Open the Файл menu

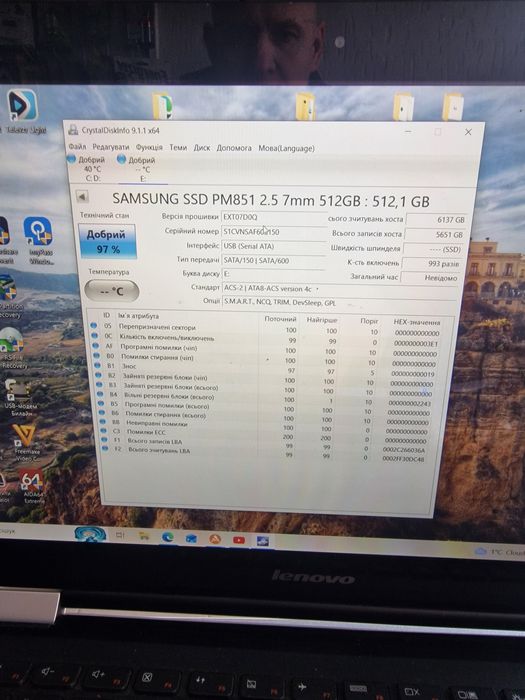click(x=77, y=146)
